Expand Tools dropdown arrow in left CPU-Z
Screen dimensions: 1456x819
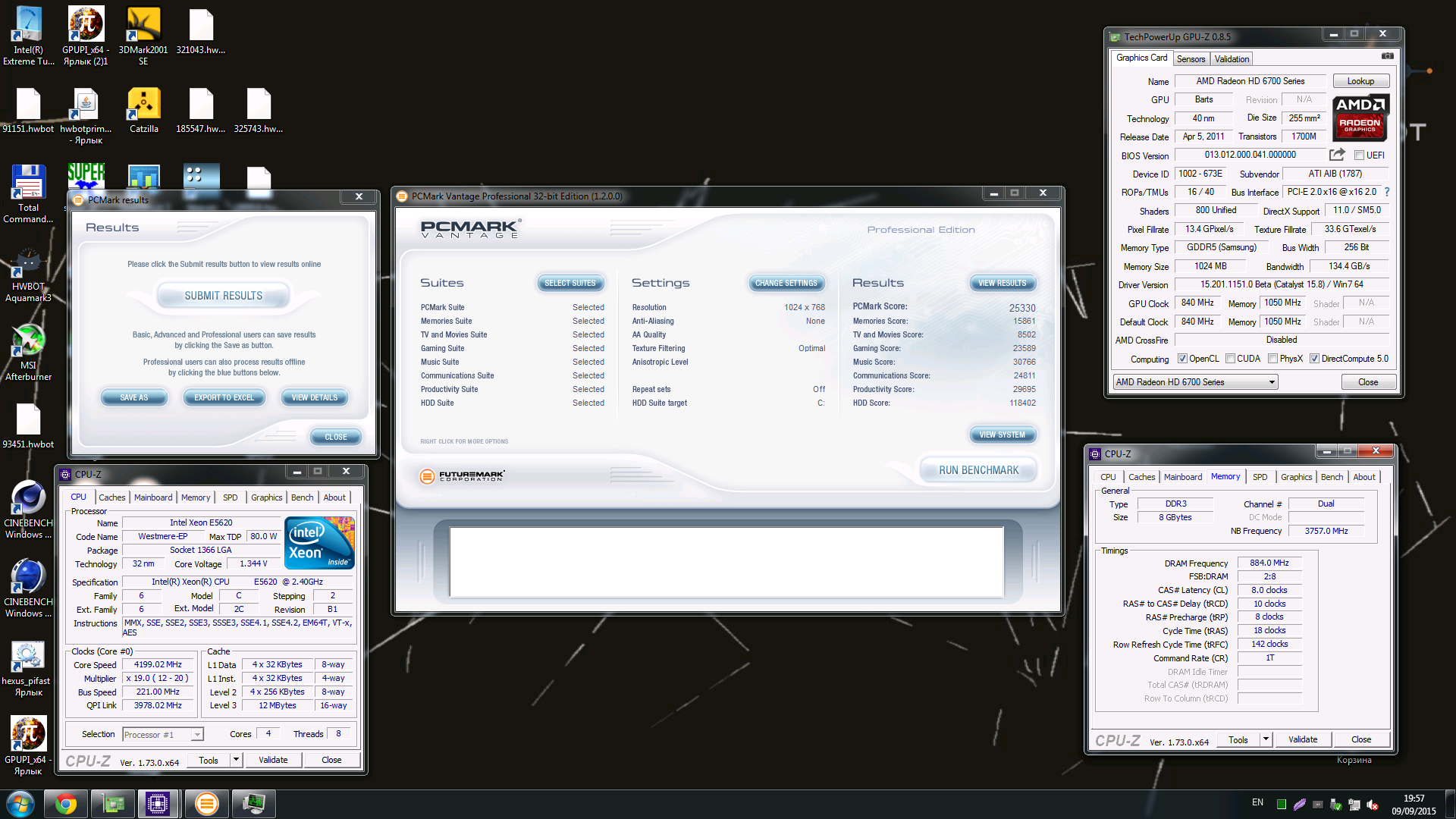click(236, 760)
